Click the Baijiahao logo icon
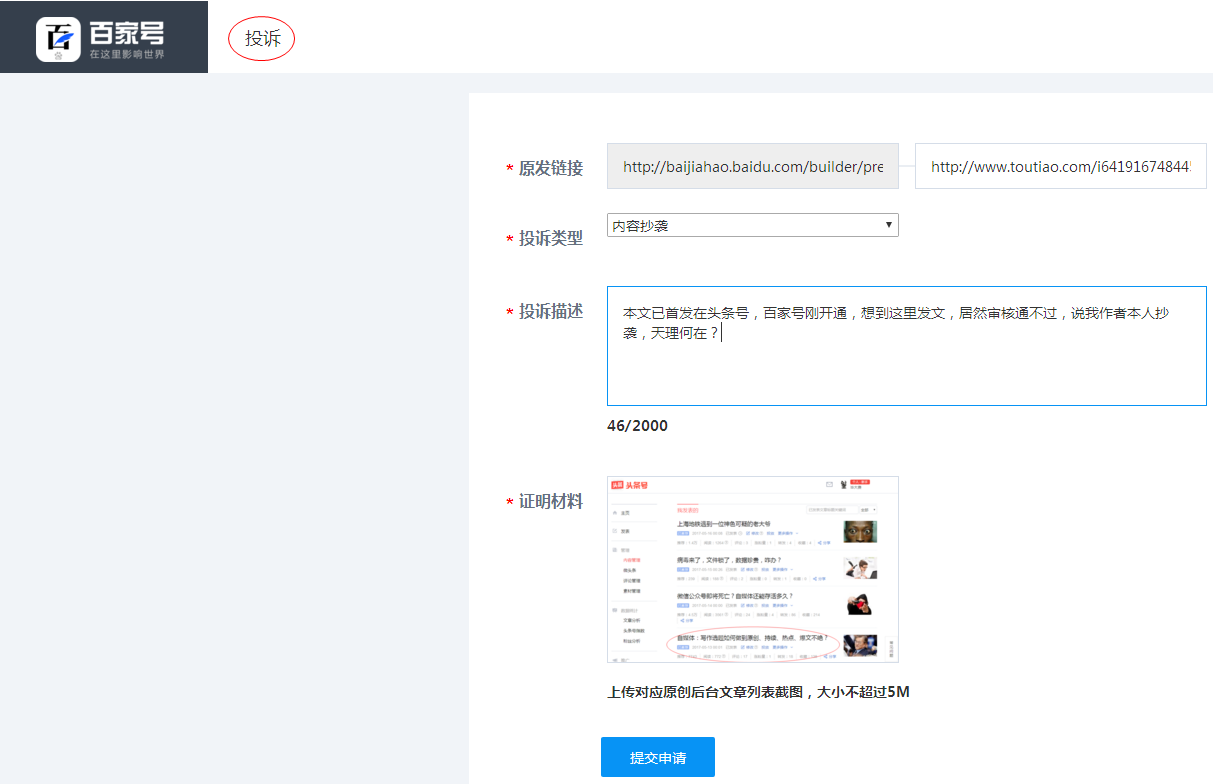This screenshot has height=784, width=1213. pos(58,39)
